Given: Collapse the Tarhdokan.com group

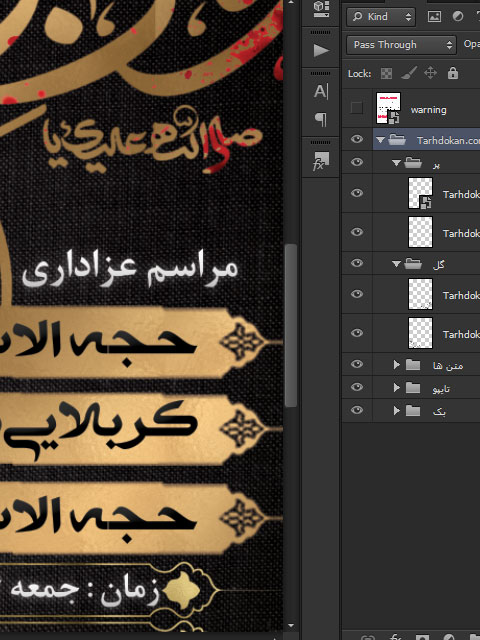Looking at the screenshot, I should pos(380,140).
